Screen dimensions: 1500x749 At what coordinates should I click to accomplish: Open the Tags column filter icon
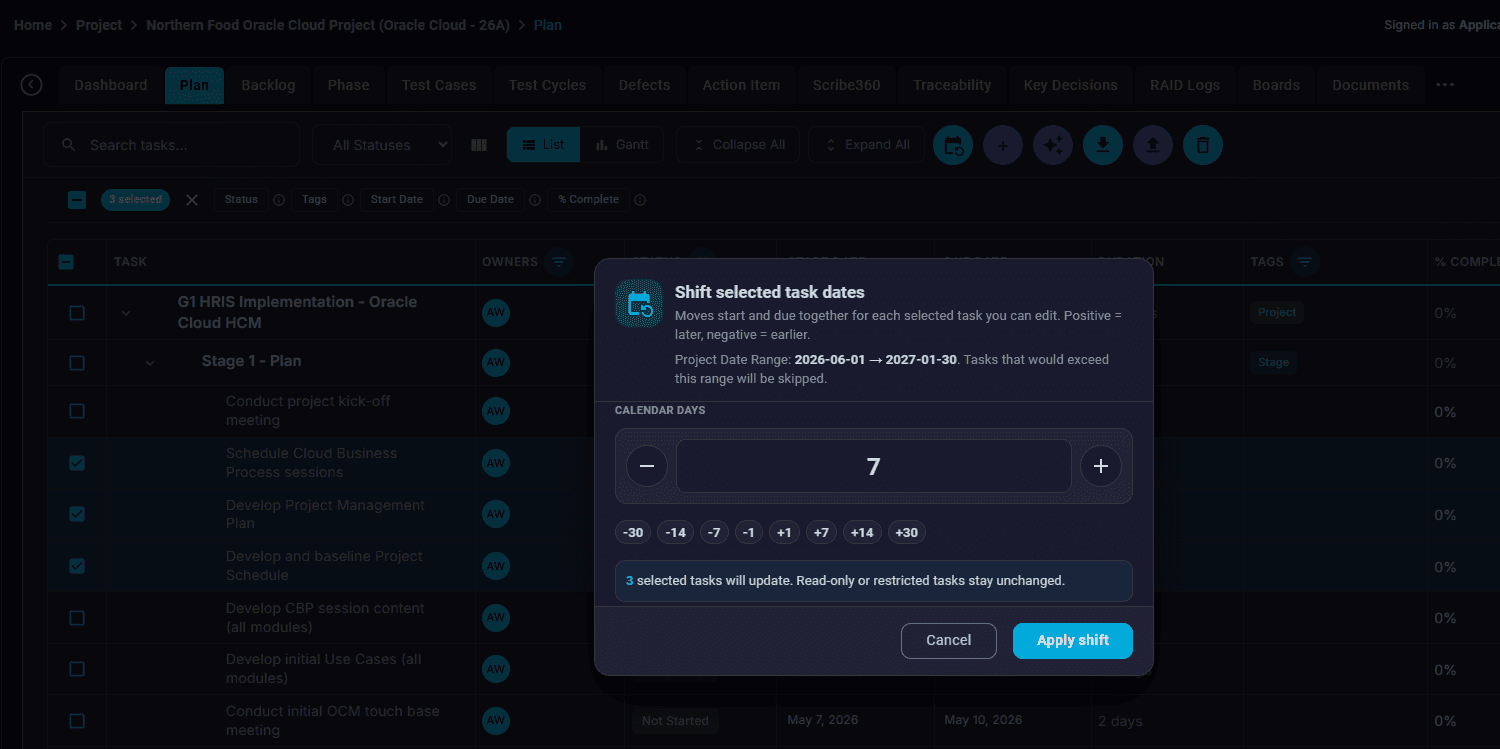[1304, 262]
